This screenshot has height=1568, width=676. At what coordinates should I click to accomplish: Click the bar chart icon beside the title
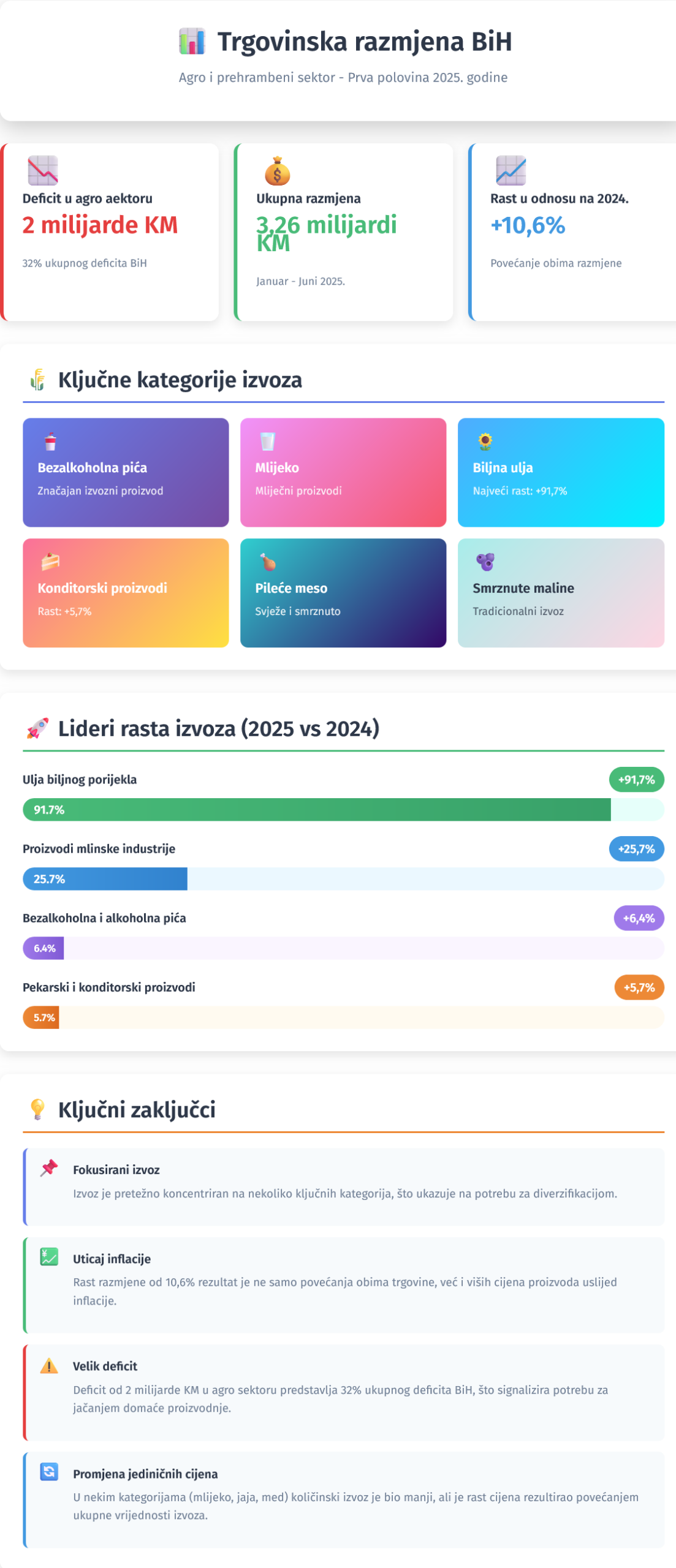[192, 42]
